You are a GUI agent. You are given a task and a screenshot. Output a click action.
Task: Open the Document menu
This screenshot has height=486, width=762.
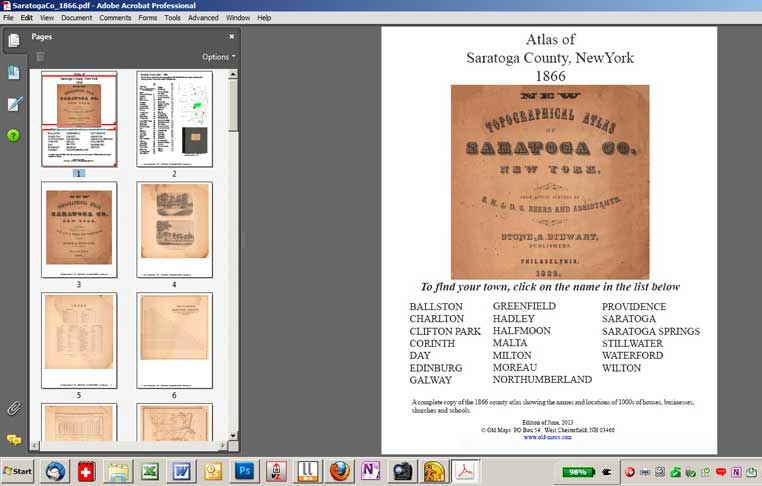(76, 17)
